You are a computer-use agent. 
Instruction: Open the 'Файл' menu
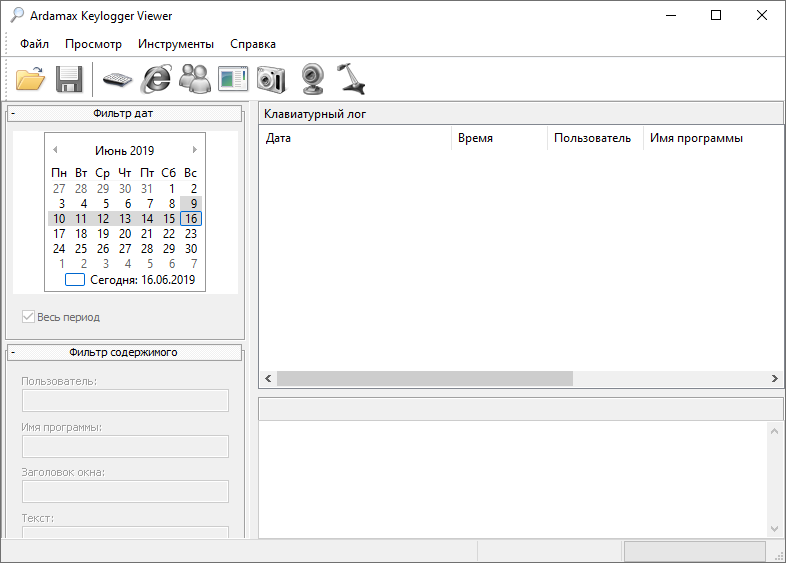coord(34,44)
